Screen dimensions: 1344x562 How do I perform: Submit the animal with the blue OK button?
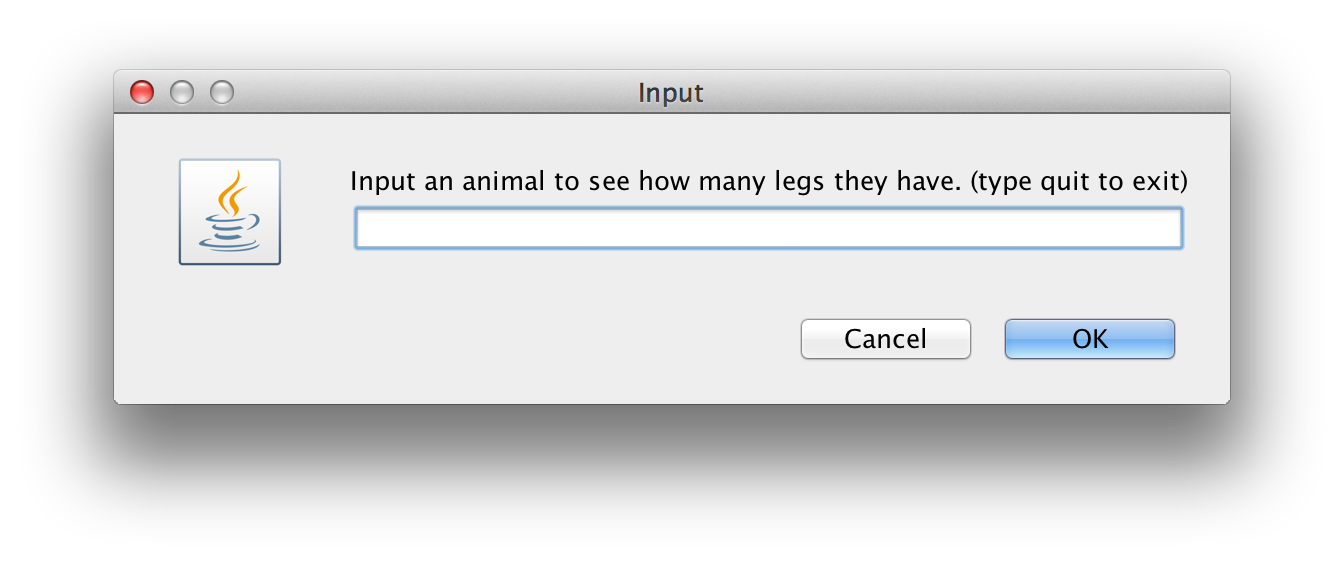[1089, 339]
